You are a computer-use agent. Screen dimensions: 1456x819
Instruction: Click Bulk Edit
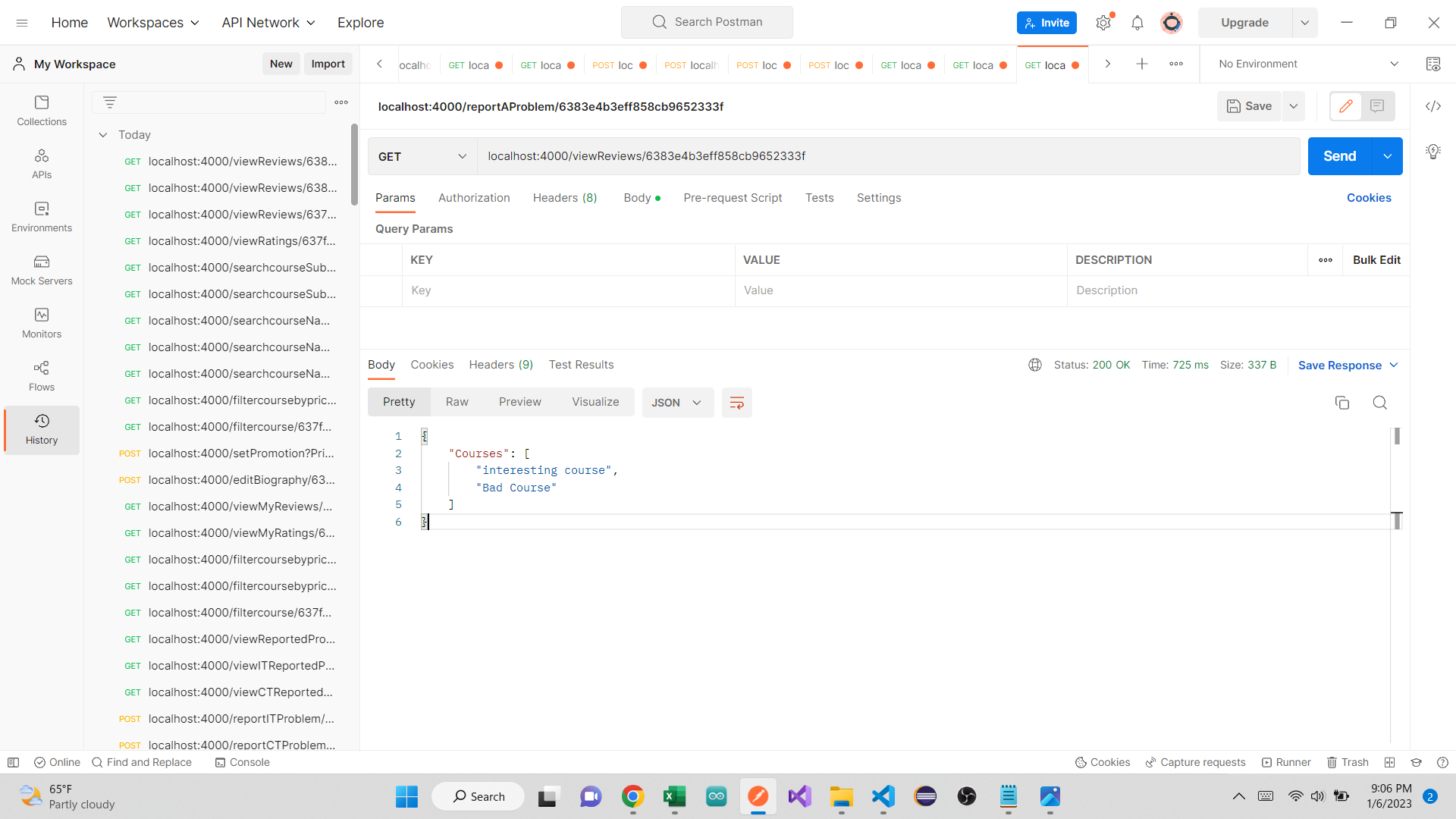coord(1376,260)
